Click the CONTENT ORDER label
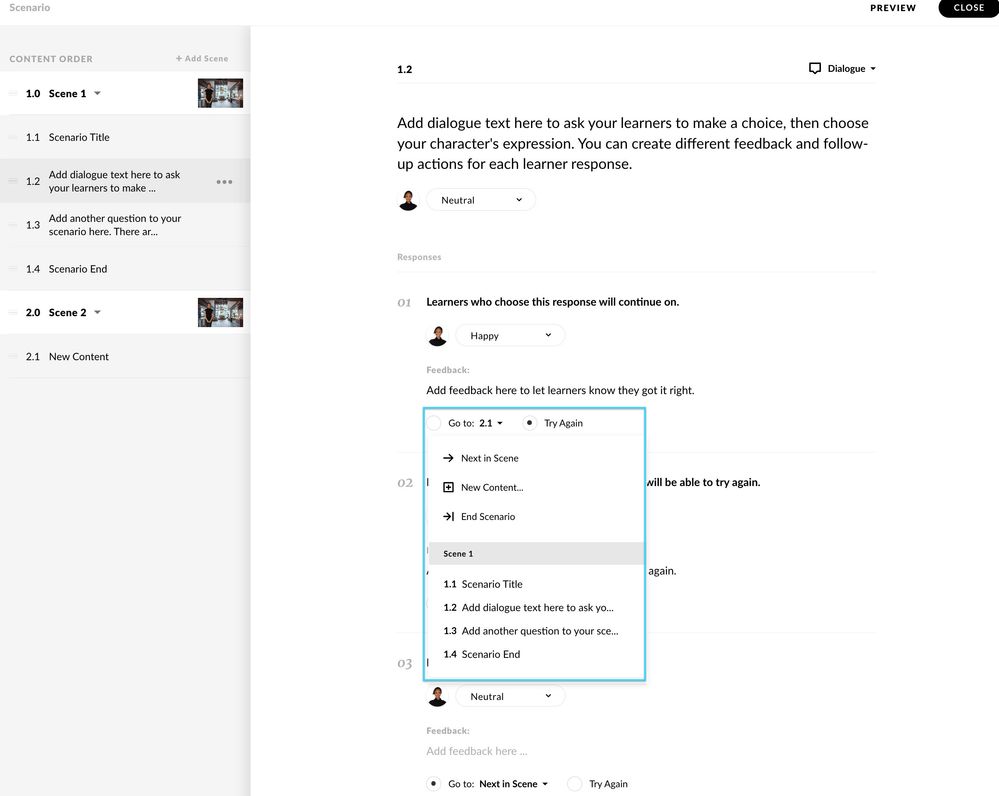 point(51,59)
